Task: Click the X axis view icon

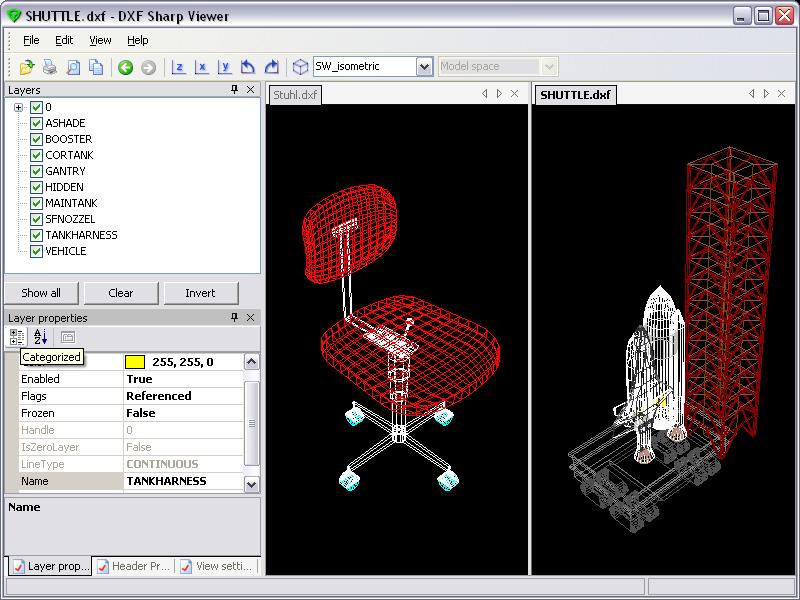Action: click(202, 67)
